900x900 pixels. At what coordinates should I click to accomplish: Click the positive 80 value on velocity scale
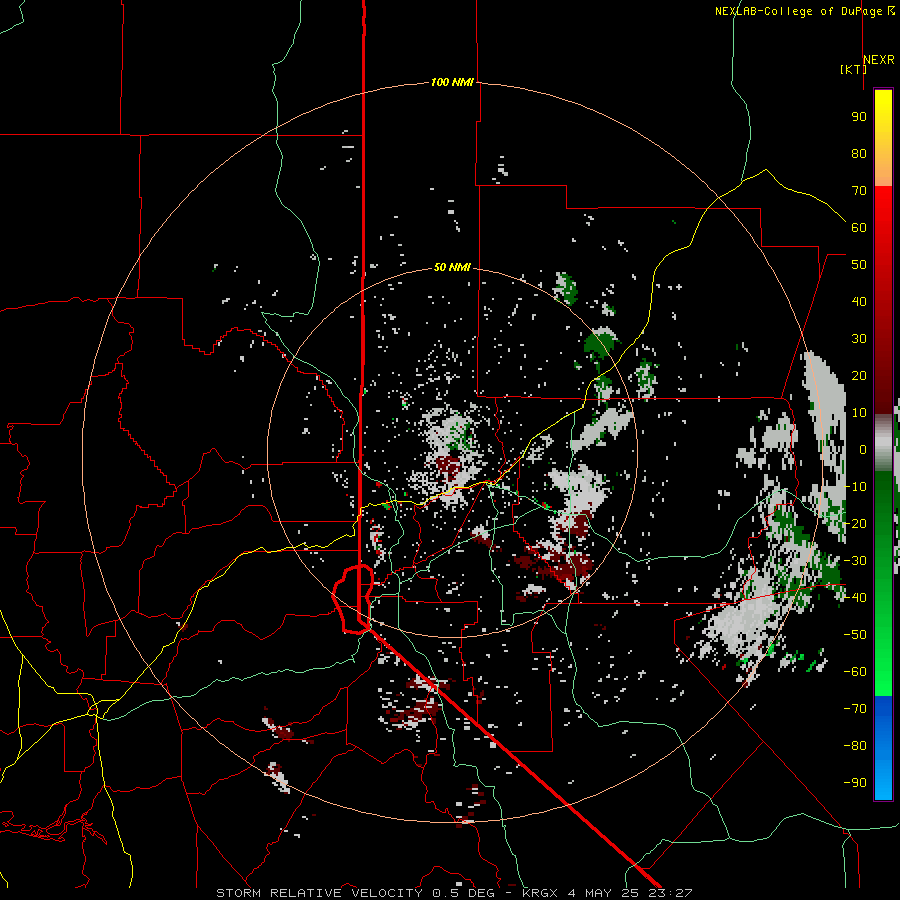[x=859, y=153]
